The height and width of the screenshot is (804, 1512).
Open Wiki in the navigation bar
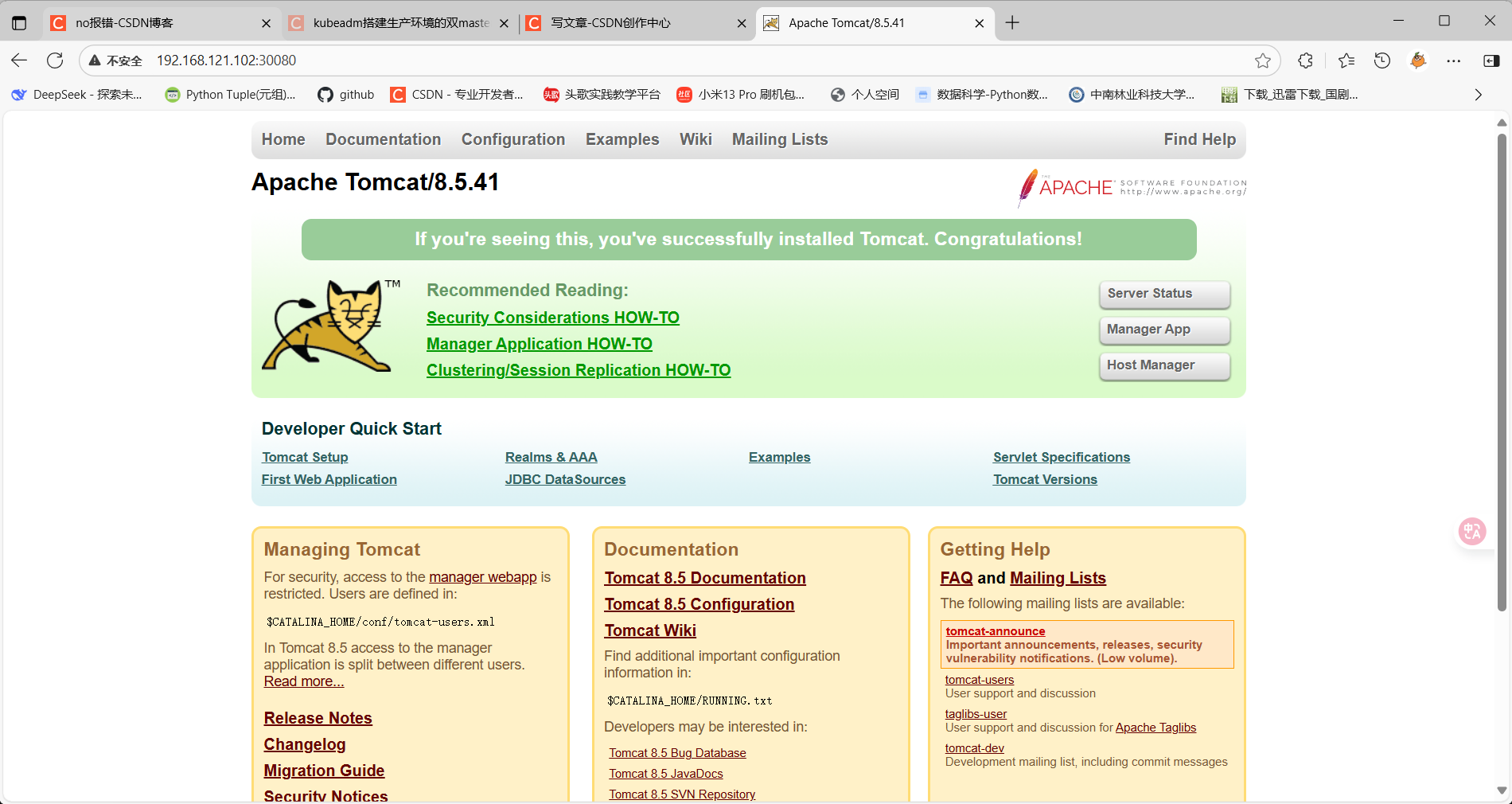696,139
